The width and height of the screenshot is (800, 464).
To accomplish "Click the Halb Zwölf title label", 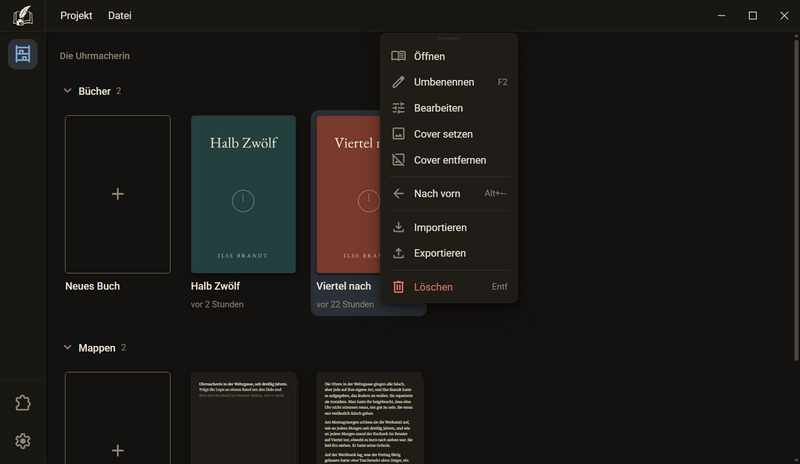I will [215, 286].
